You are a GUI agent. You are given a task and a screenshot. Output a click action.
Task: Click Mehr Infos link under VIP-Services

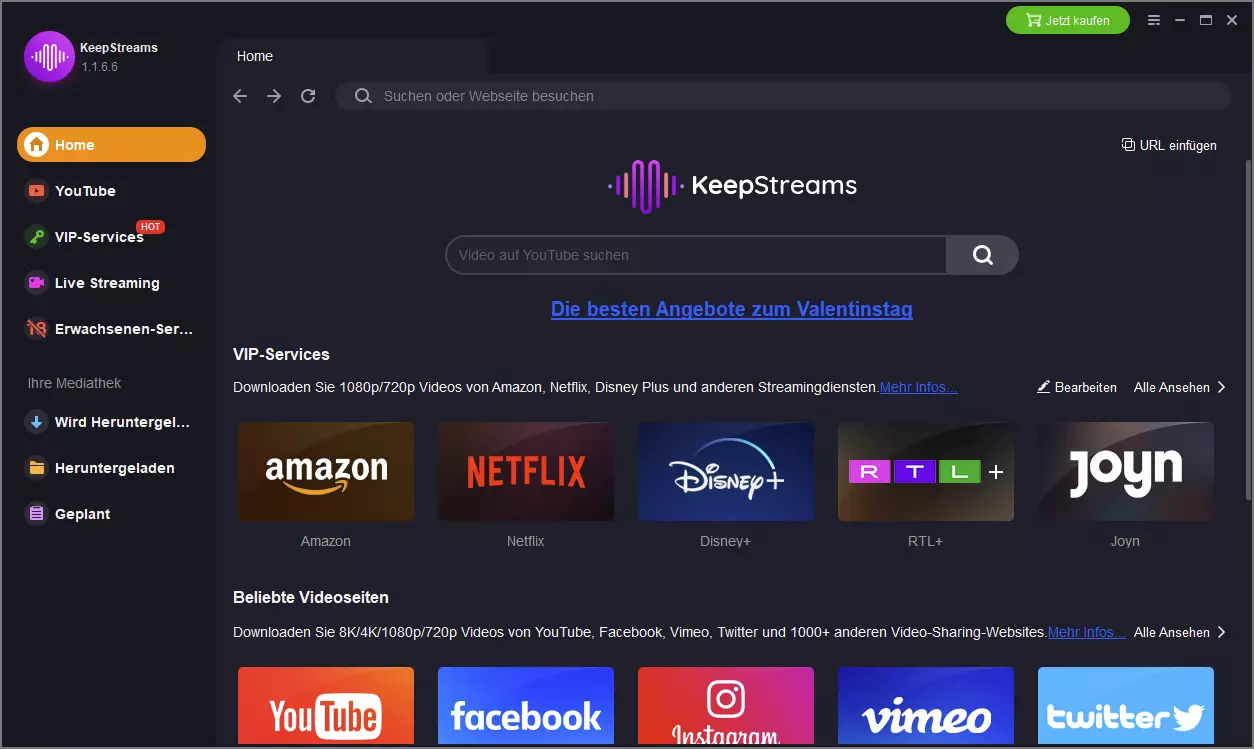tap(918, 387)
